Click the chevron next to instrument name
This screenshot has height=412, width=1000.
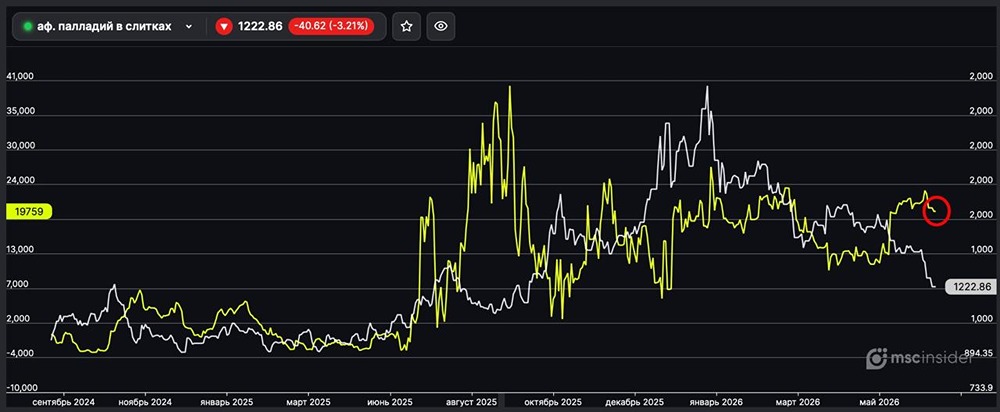pos(189,27)
